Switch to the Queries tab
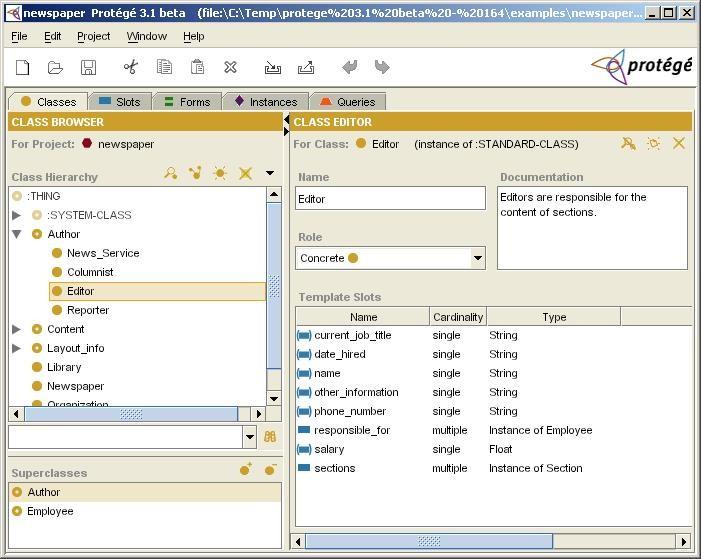701x559 pixels. tap(348, 102)
